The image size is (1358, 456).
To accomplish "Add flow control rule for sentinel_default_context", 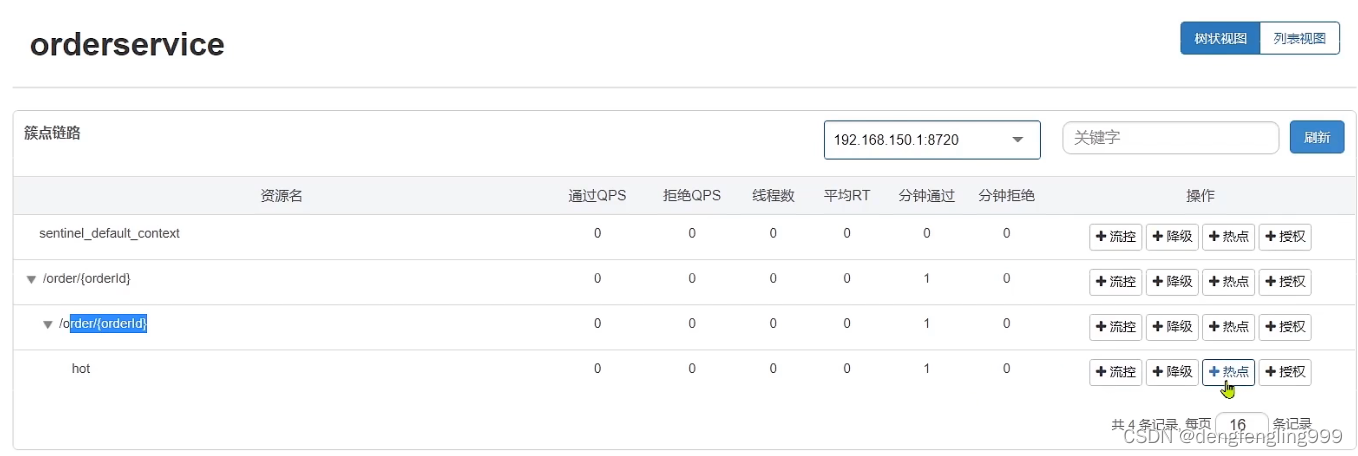I will coord(1115,237).
